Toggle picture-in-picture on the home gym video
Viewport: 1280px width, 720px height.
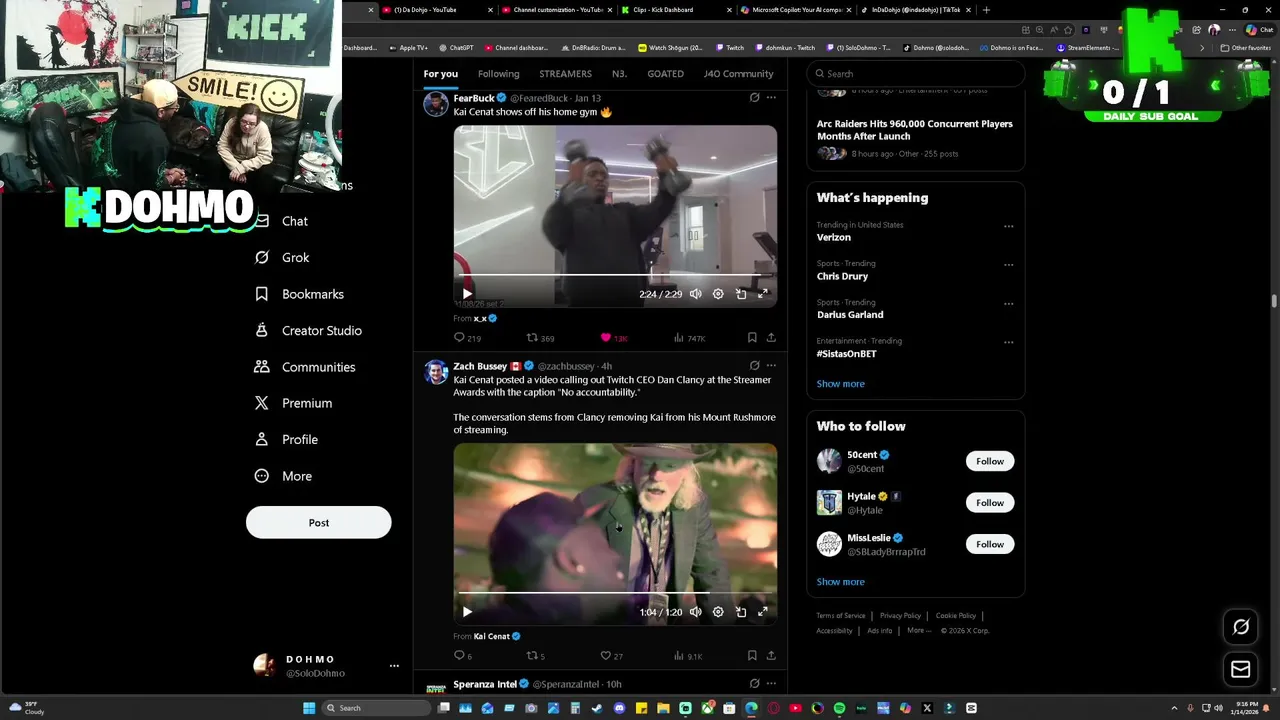(741, 294)
